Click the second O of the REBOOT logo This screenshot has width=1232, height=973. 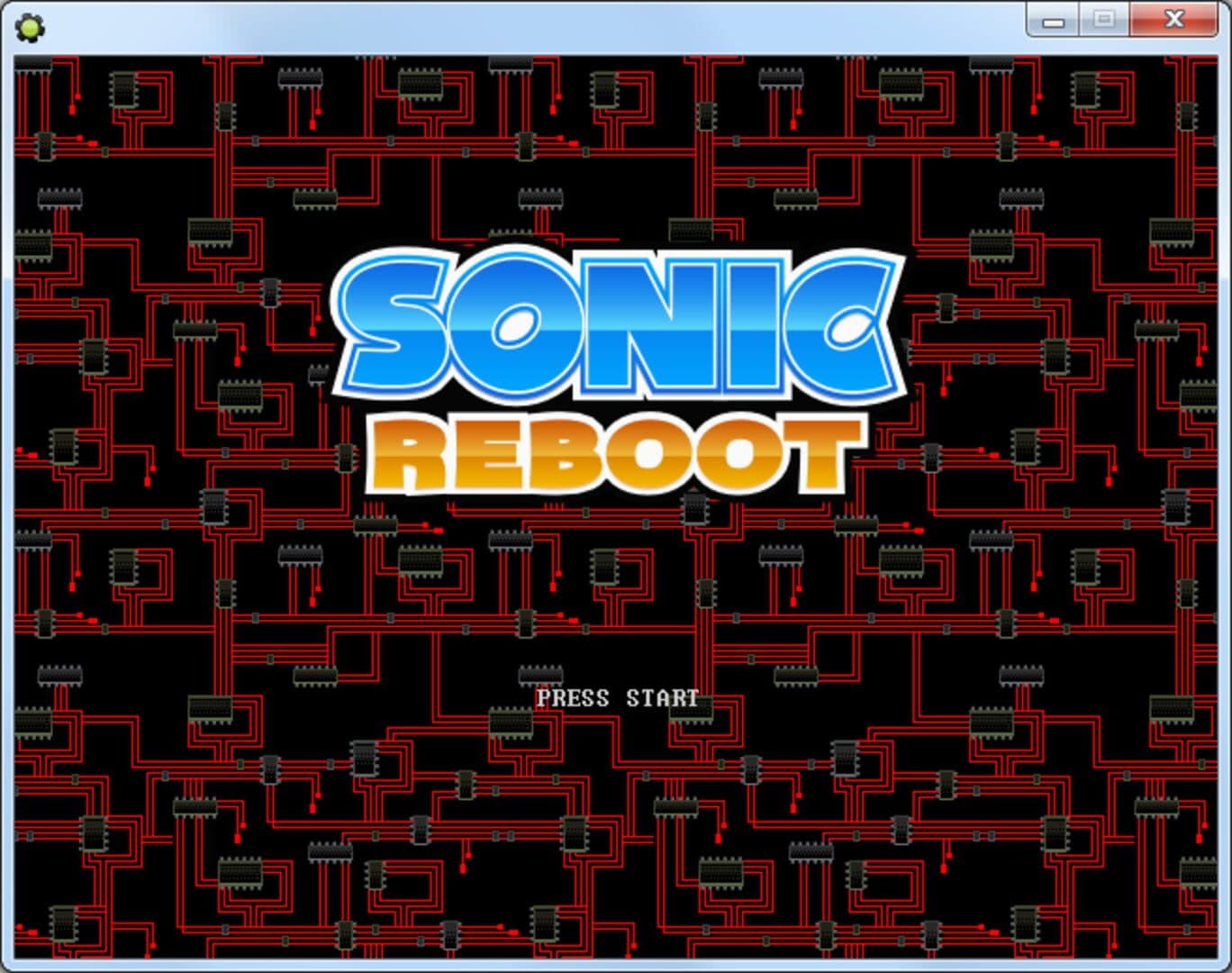pos(737,456)
